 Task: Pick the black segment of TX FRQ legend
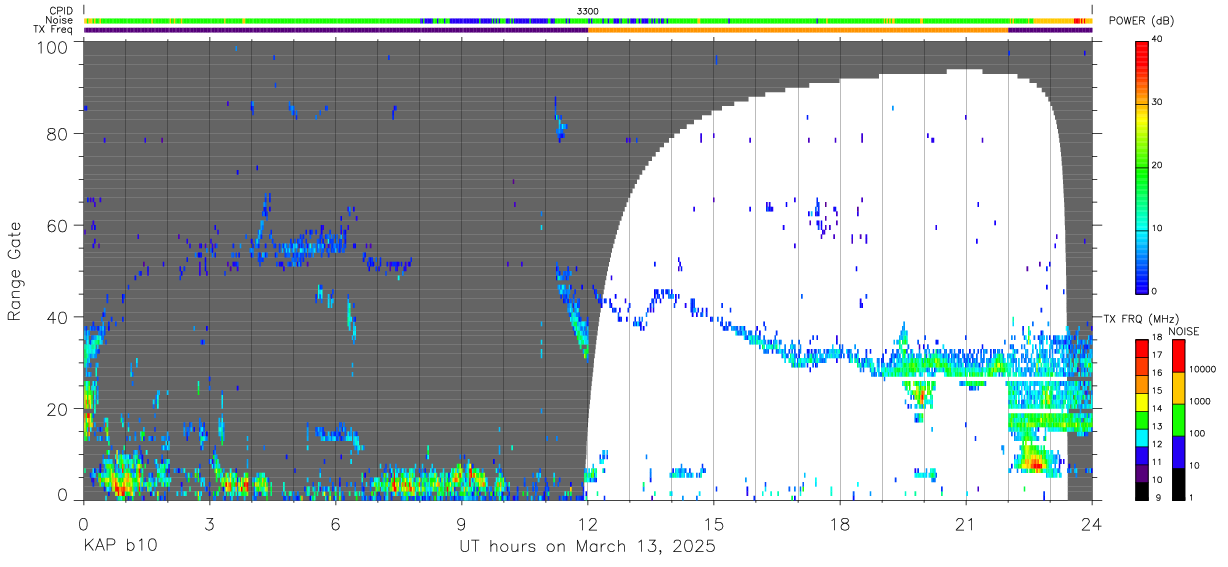pyautogui.click(x=1141, y=489)
